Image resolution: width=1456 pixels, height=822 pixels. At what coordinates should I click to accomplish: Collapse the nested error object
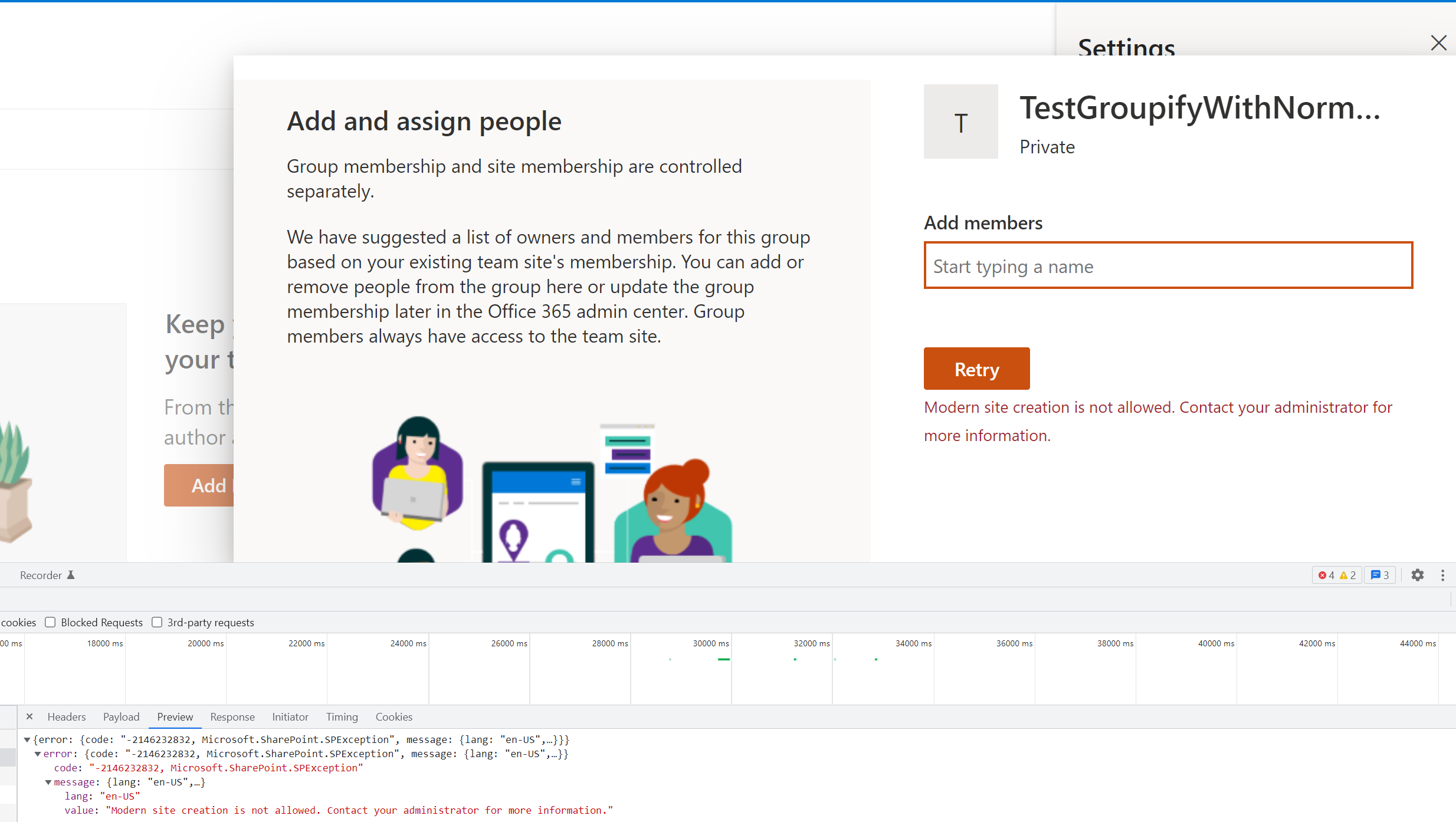click(x=38, y=754)
